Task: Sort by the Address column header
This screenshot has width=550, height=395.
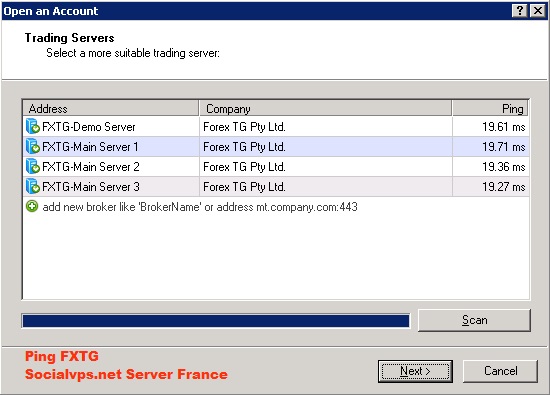Action: pos(110,108)
